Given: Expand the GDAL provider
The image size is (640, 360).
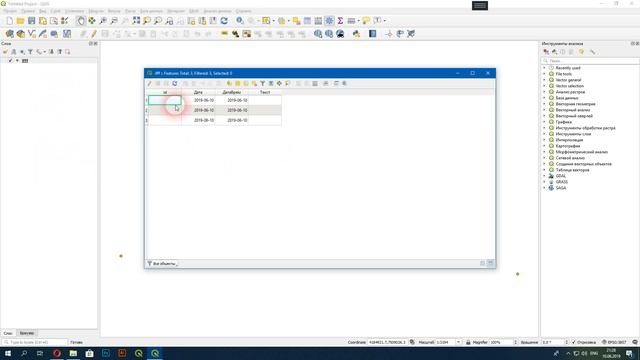Looking at the screenshot, I should tap(544, 176).
